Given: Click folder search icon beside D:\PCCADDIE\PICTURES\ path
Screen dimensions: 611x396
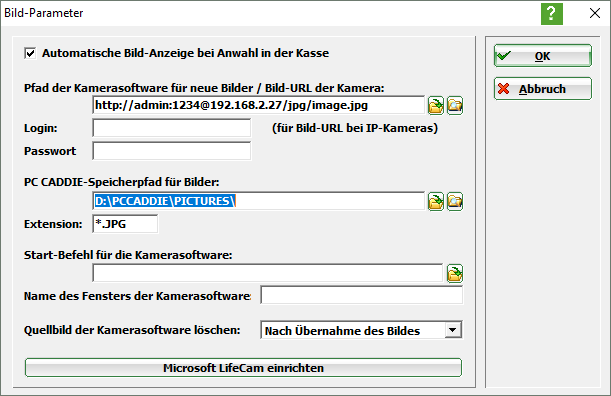Looking at the screenshot, I should click(x=455, y=202).
